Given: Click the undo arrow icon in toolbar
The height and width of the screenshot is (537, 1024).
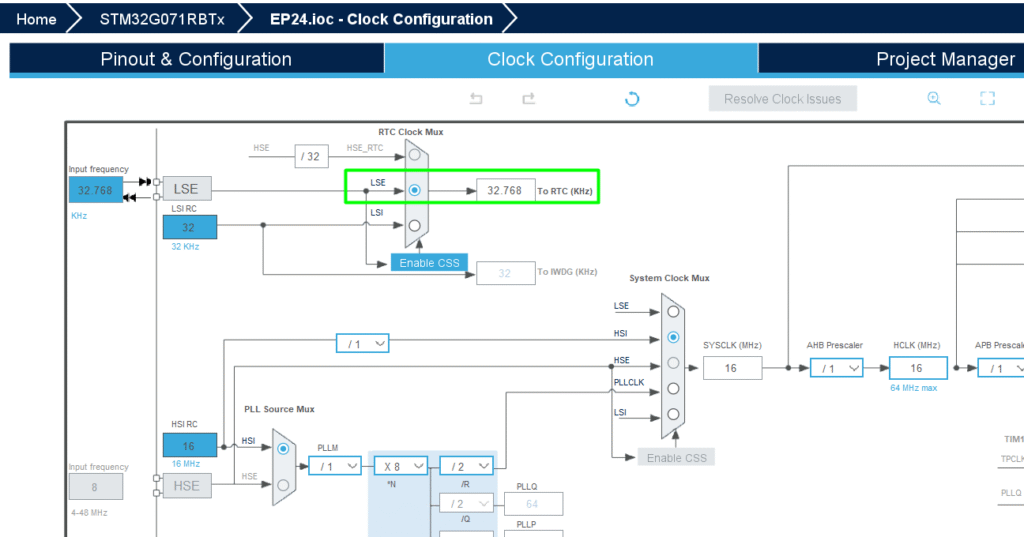Looking at the screenshot, I should coord(477,98).
